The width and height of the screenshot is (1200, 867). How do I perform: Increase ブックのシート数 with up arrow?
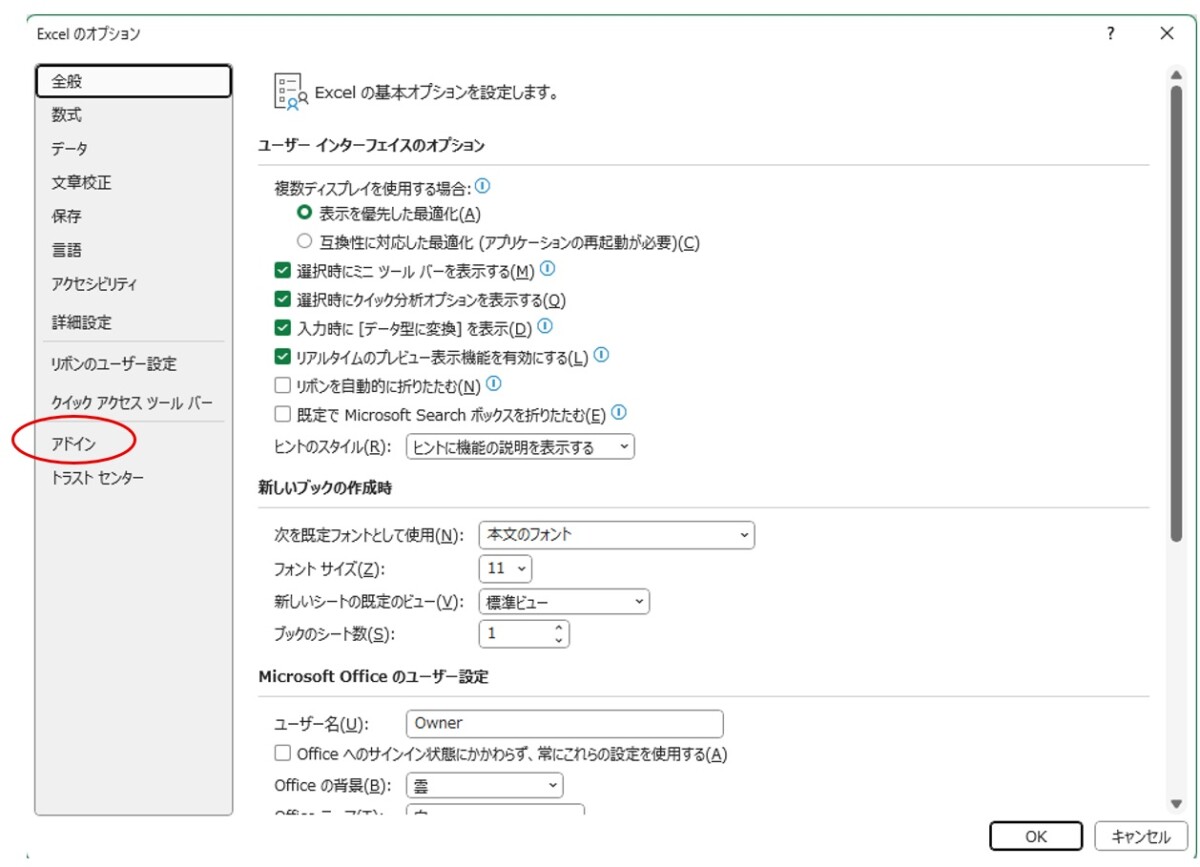pos(559,629)
